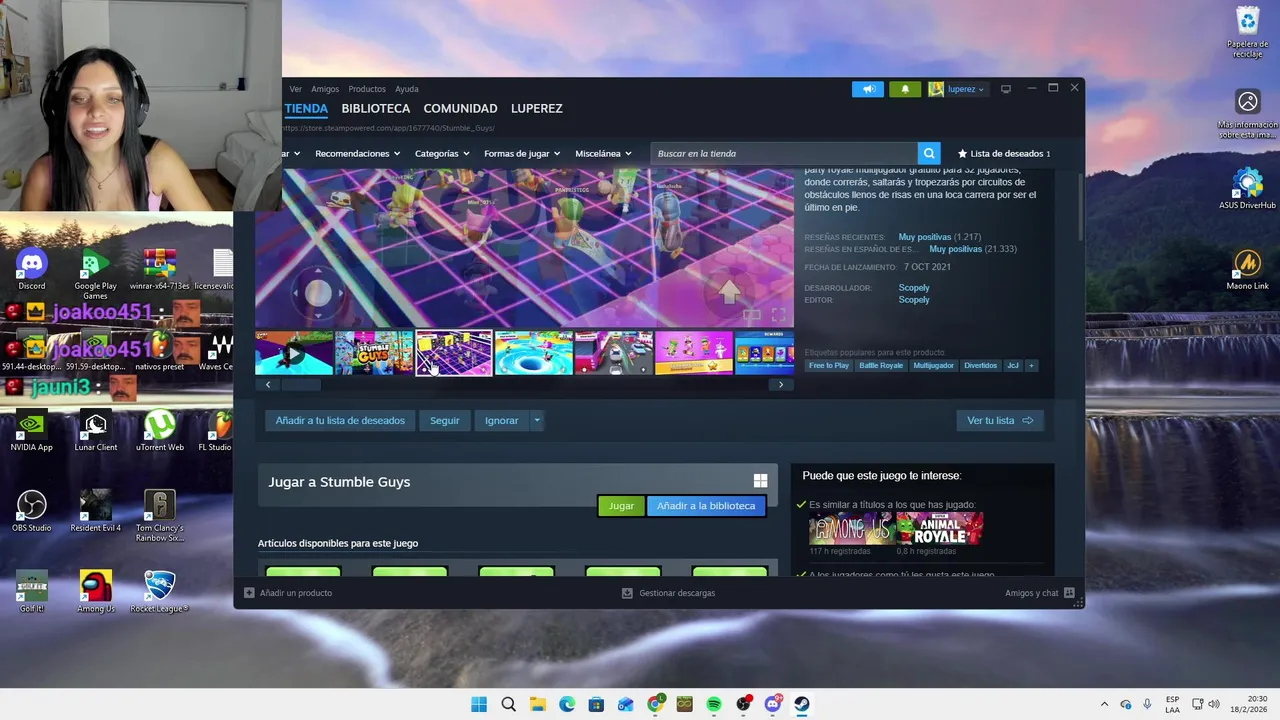1280x720 pixels.
Task: Launch Among Us from the desktop
Action: (x=96, y=592)
